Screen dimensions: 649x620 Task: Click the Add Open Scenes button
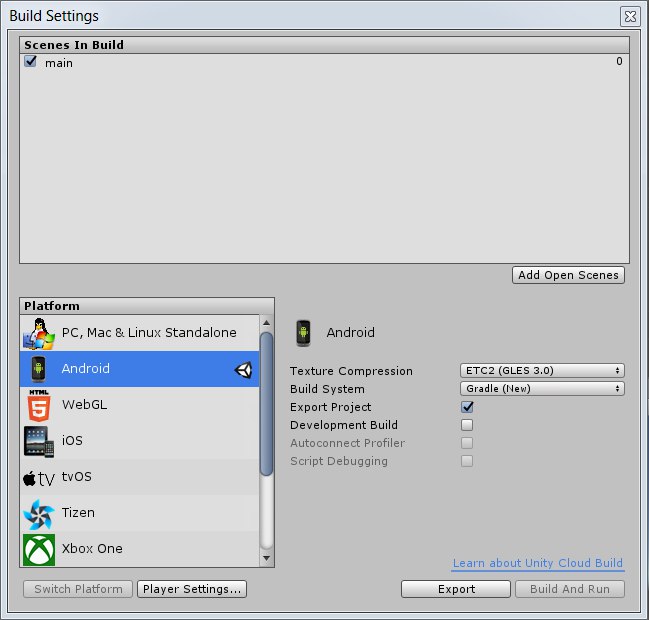[568, 275]
